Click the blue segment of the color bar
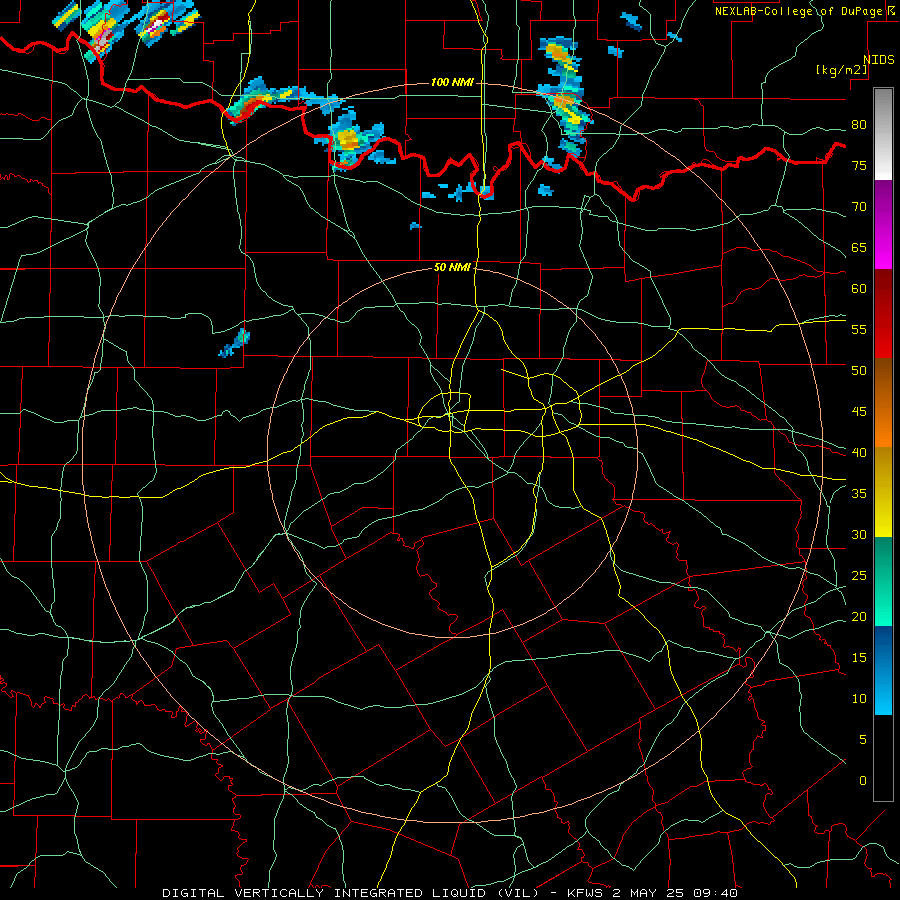Image resolution: width=900 pixels, height=900 pixels. click(883, 670)
